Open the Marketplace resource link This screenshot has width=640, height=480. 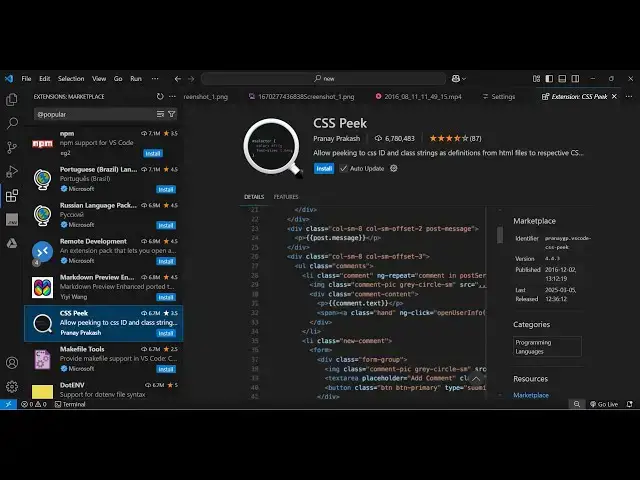[x=531, y=395]
